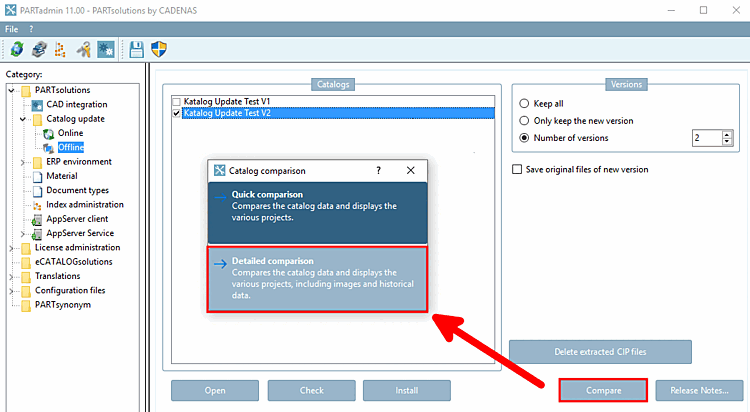This screenshot has height=412, width=750.
Task: Expand the AppServer Service node
Action: [x=22, y=234]
